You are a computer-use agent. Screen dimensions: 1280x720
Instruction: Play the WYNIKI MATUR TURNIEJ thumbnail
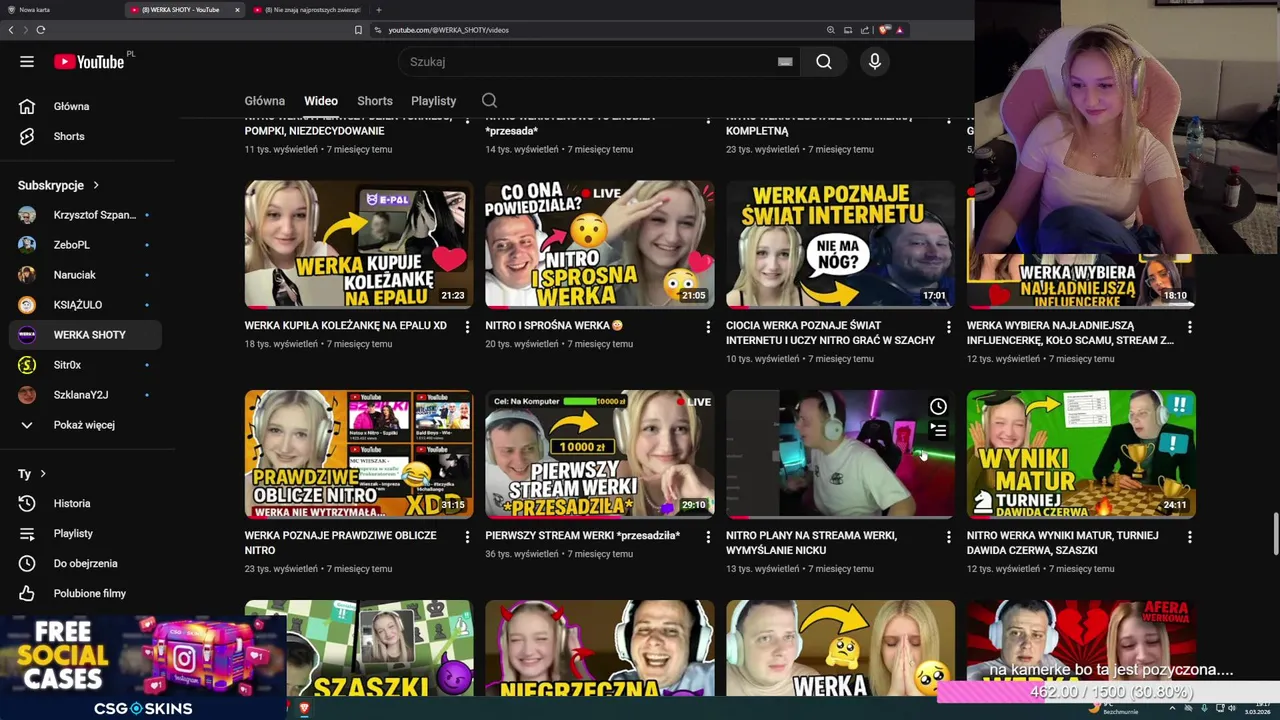point(1081,454)
